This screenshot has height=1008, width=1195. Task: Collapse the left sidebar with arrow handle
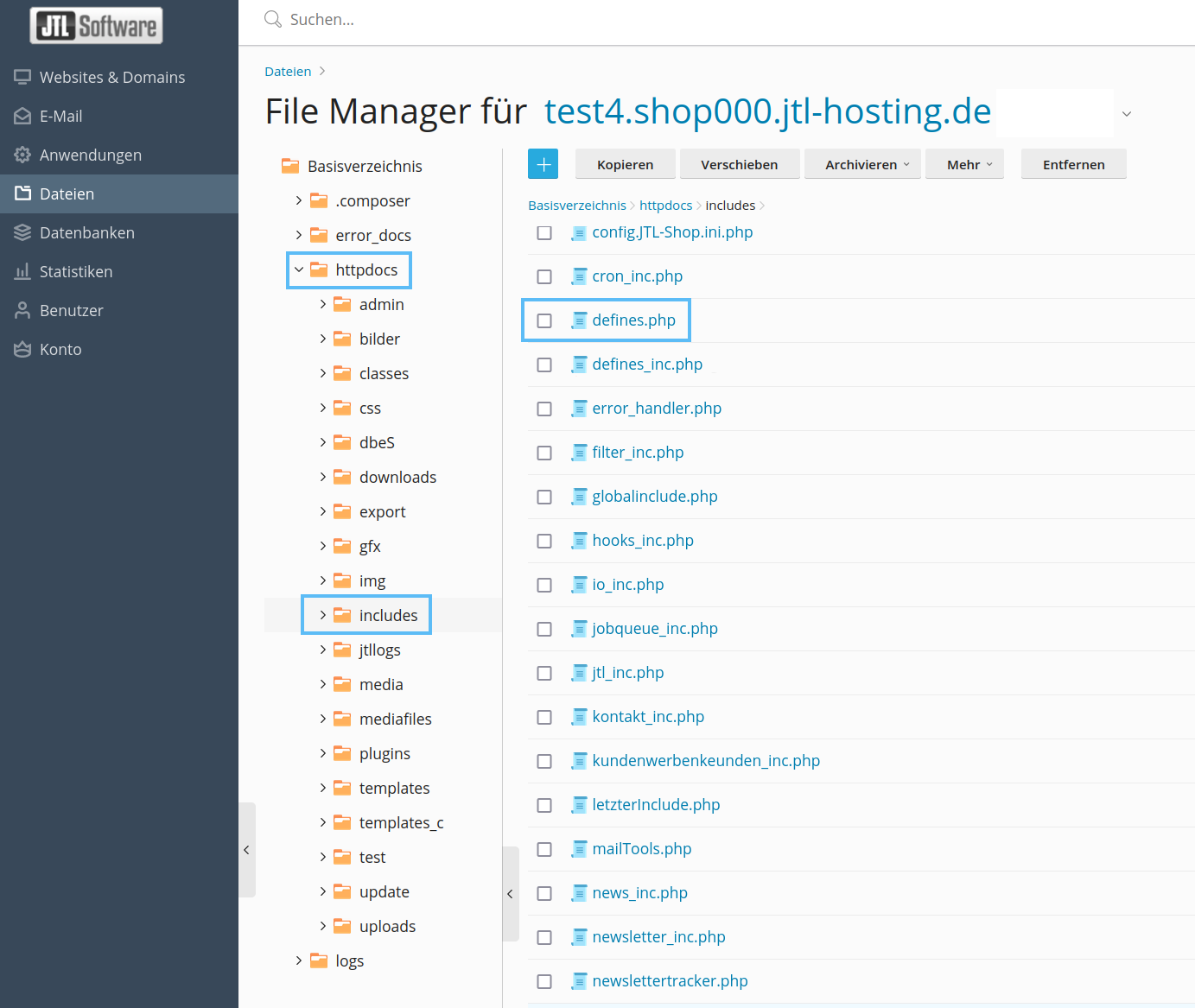(x=246, y=850)
